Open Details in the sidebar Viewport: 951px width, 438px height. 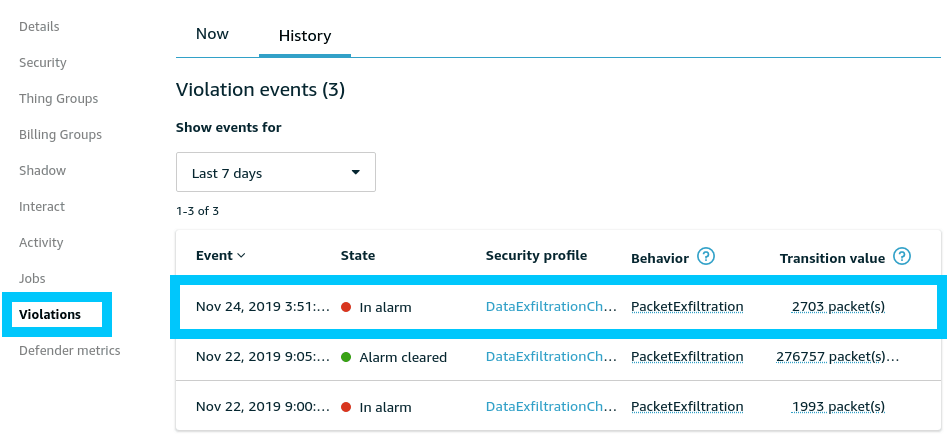click(x=39, y=26)
